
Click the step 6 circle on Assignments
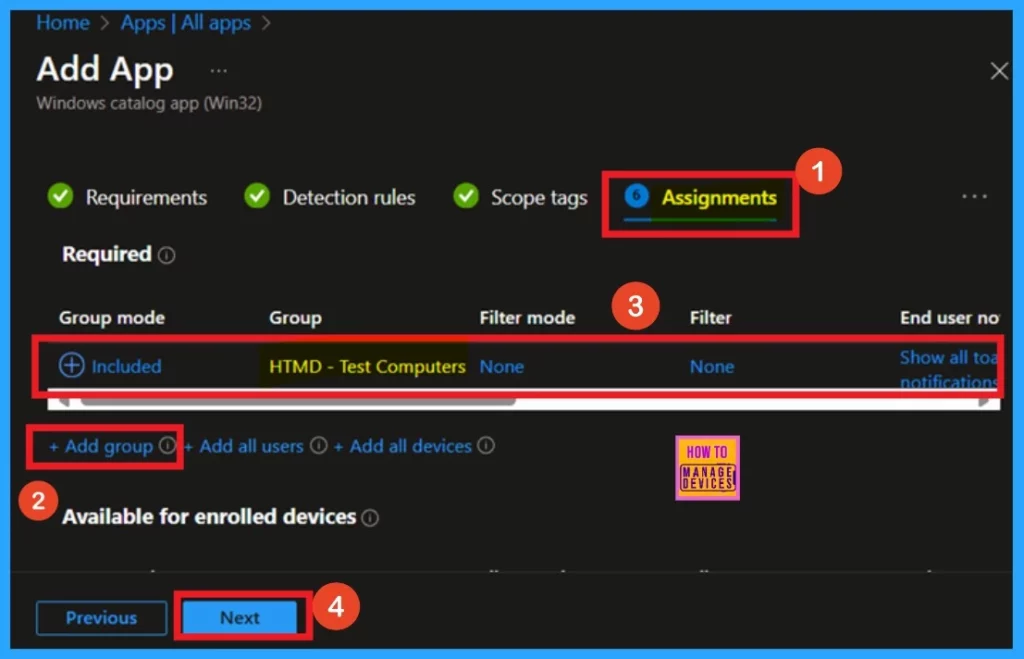coord(636,195)
